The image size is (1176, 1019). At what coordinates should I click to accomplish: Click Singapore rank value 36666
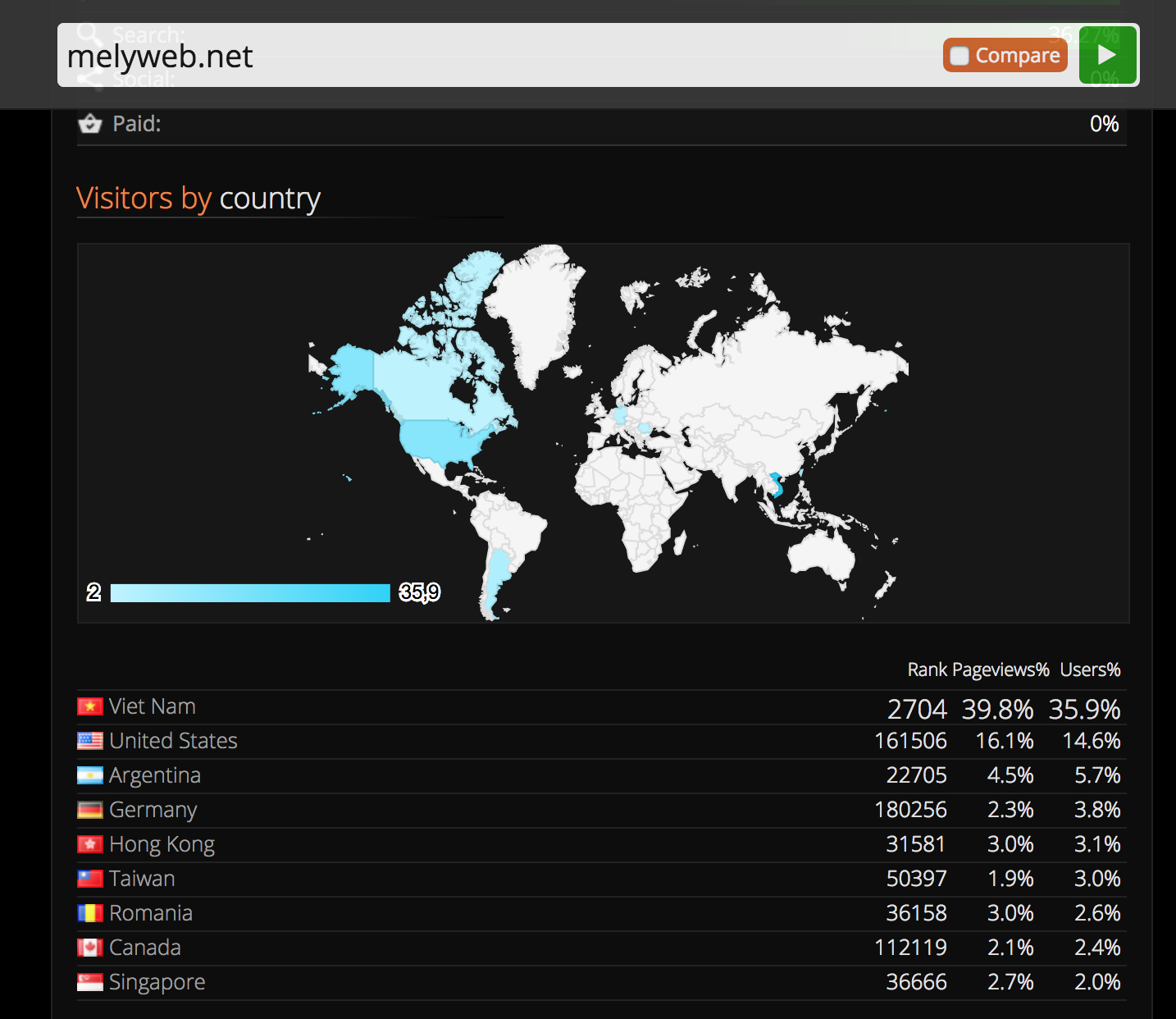[x=916, y=982]
